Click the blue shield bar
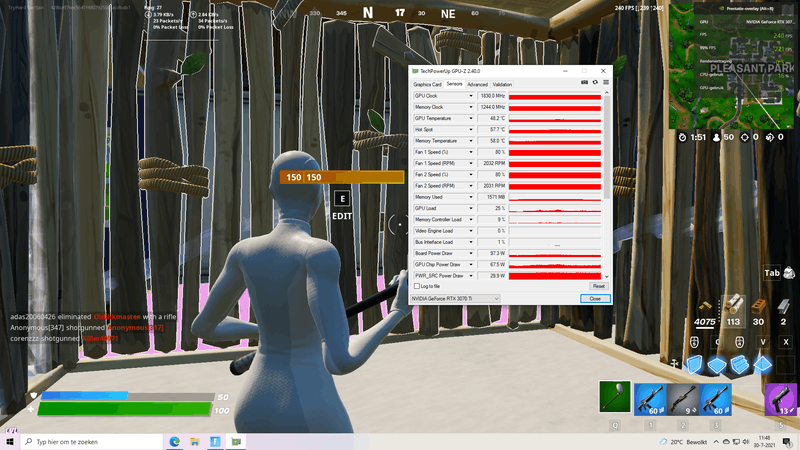The height and width of the screenshot is (450, 800). 85,395
